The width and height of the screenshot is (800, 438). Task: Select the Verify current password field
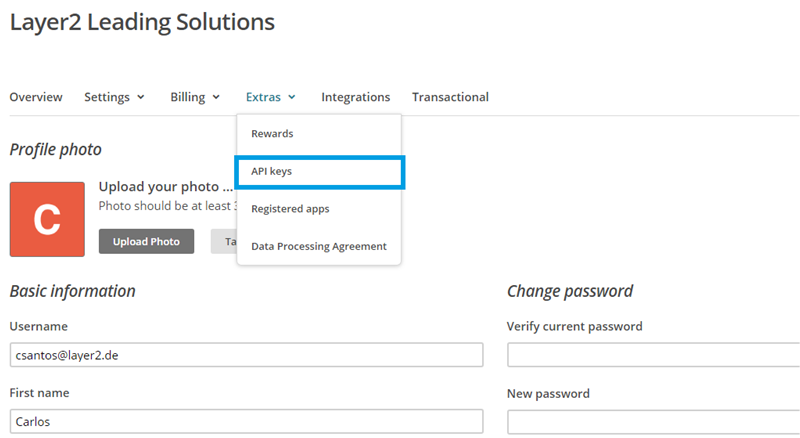click(653, 355)
